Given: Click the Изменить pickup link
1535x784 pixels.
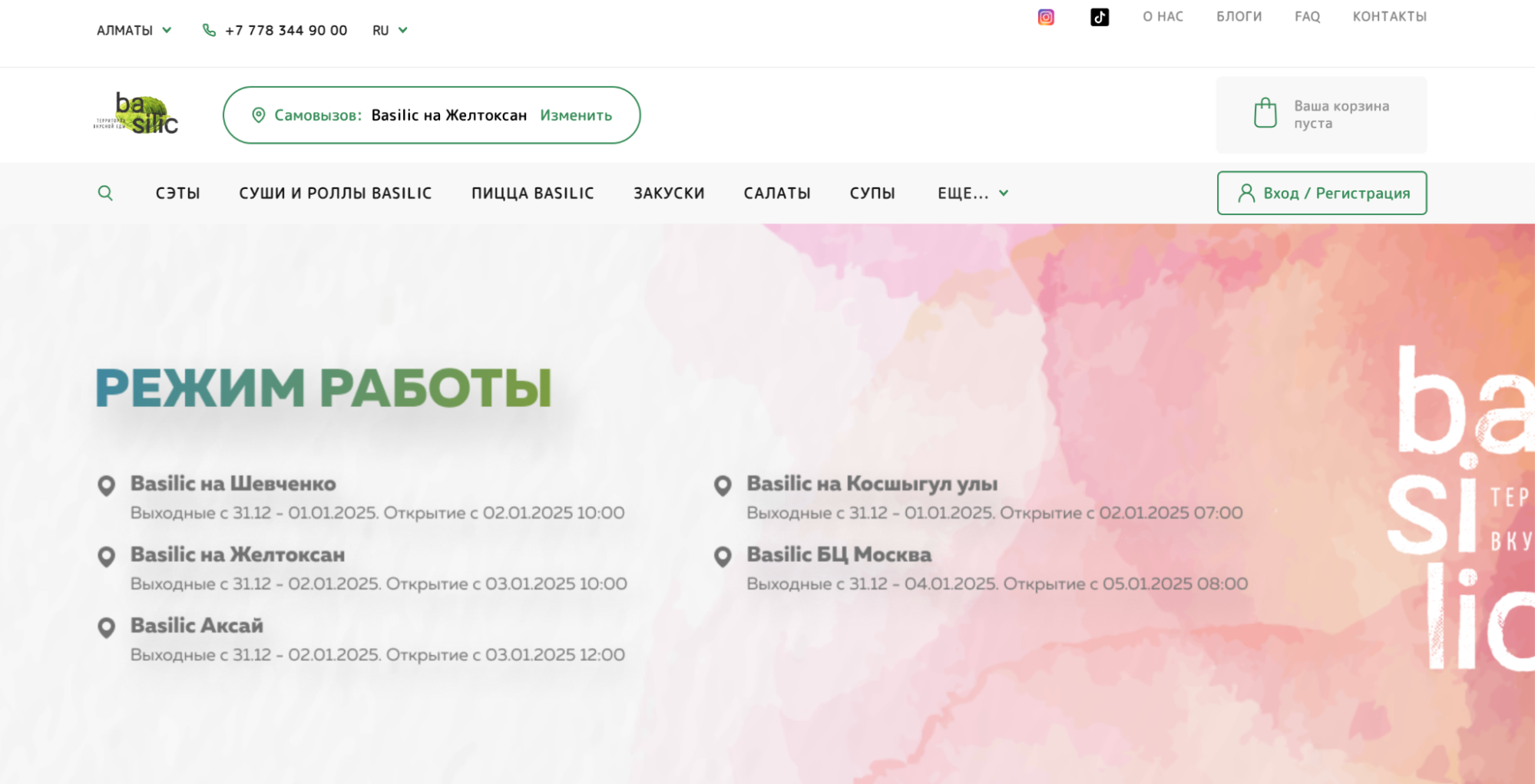Looking at the screenshot, I should [576, 115].
